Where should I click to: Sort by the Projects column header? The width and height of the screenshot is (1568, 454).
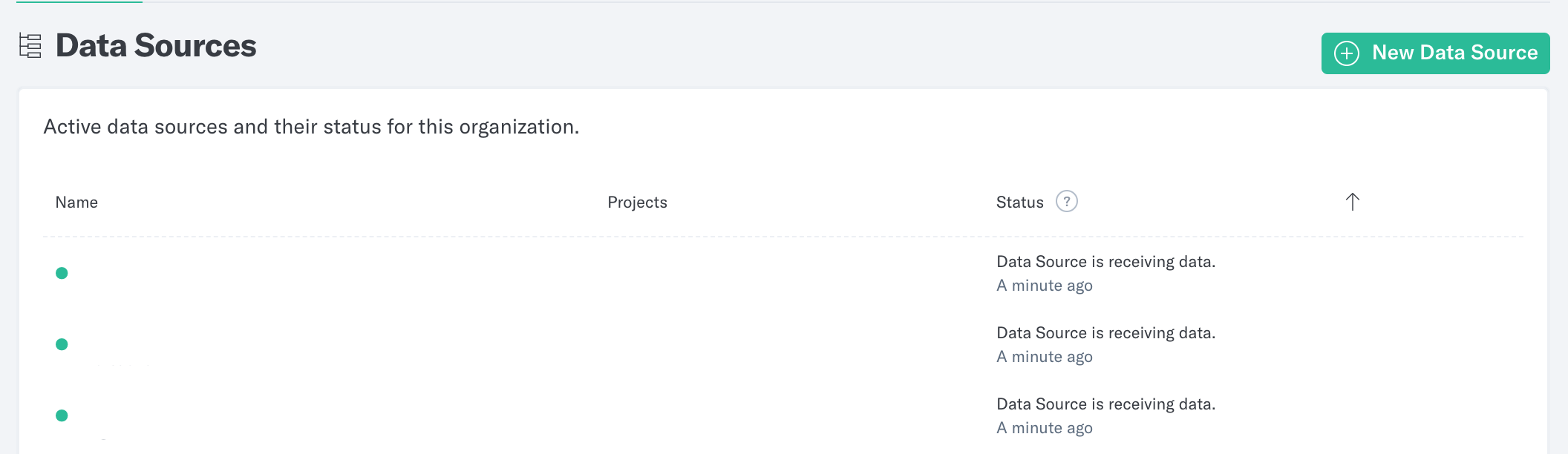click(637, 203)
